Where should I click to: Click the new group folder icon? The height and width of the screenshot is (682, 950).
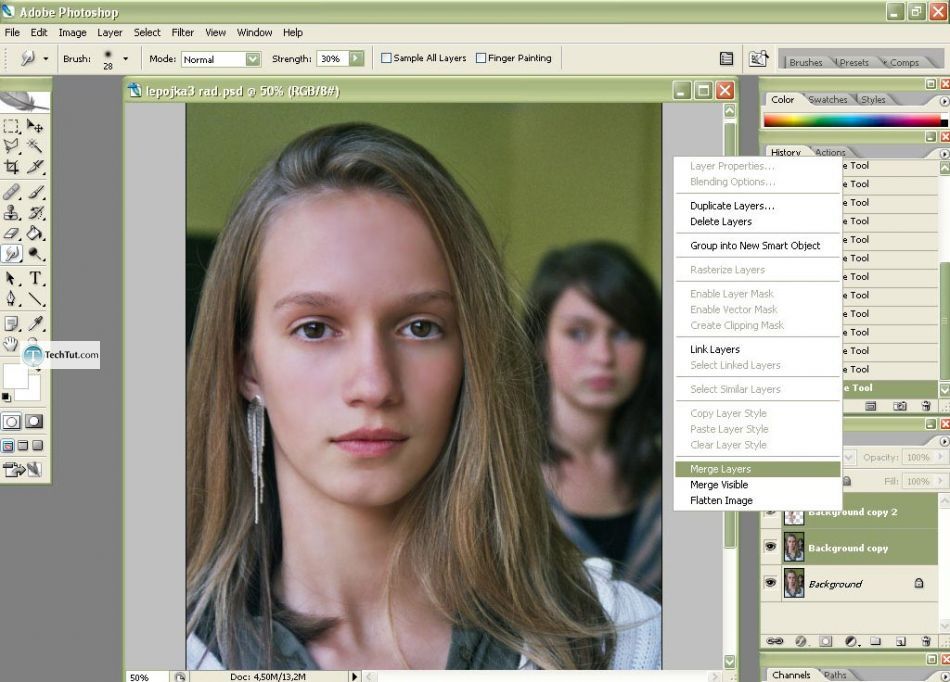(875, 641)
